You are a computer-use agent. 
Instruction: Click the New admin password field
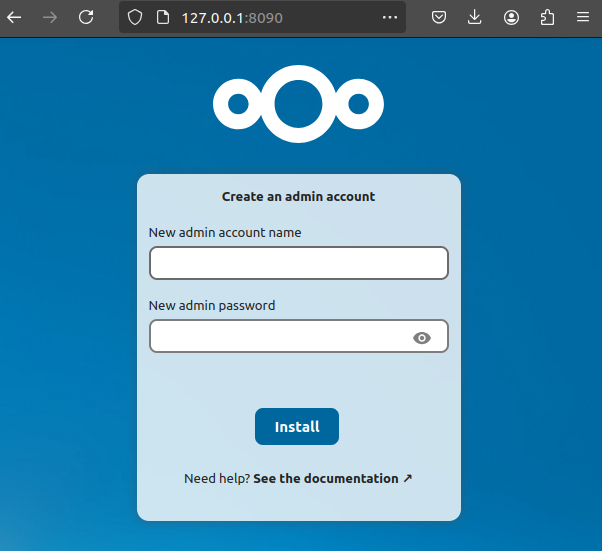tap(299, 336)
